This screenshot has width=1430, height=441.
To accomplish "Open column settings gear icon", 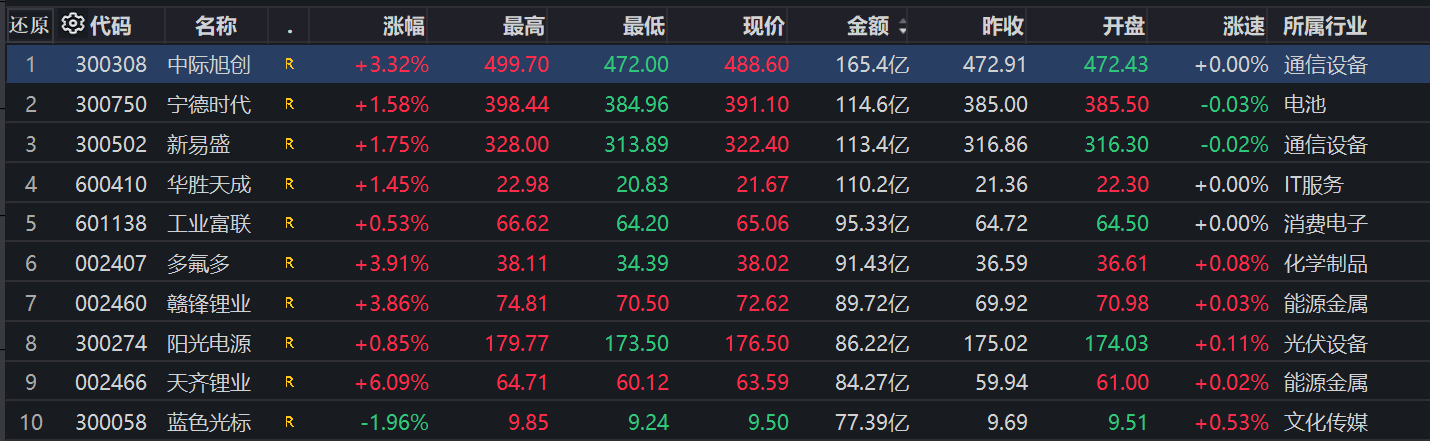I will point(72,24).
